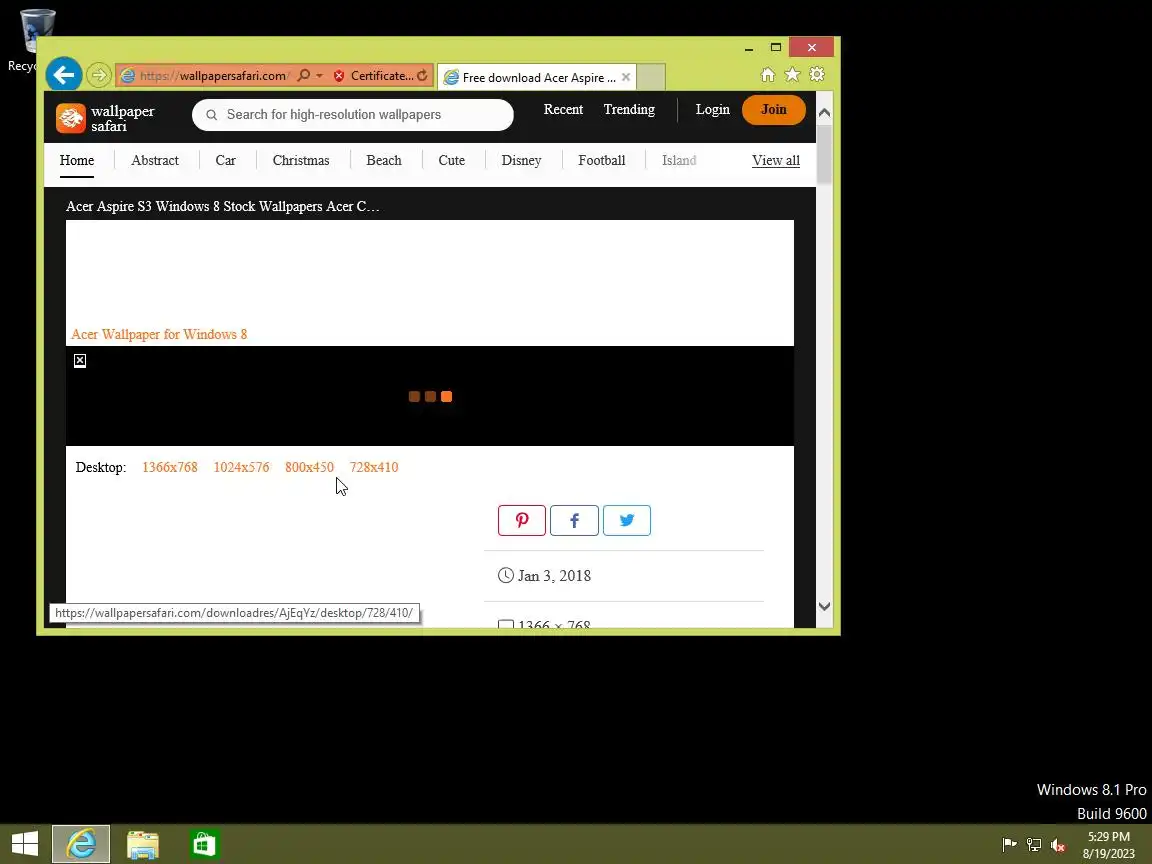Click the Login link
Screen dimensions: 1152x864
click(713, 109)
